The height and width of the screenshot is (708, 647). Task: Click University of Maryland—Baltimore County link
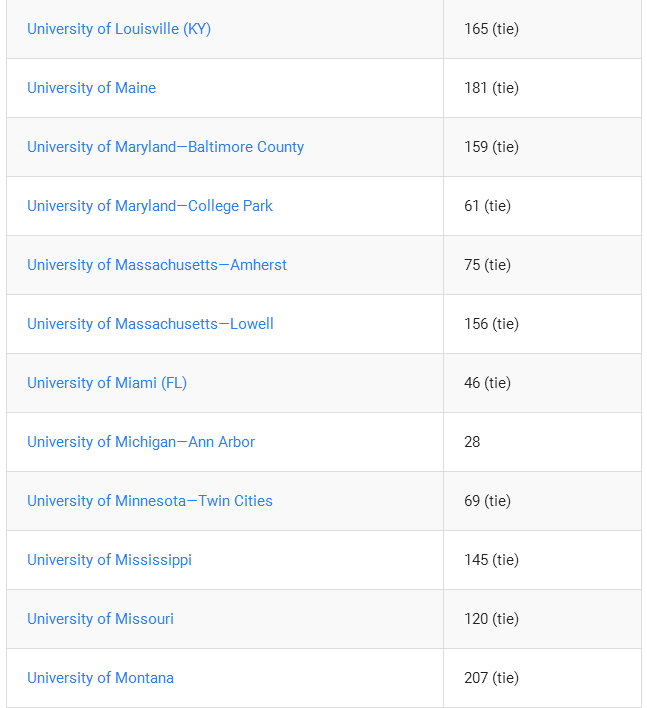165,147
